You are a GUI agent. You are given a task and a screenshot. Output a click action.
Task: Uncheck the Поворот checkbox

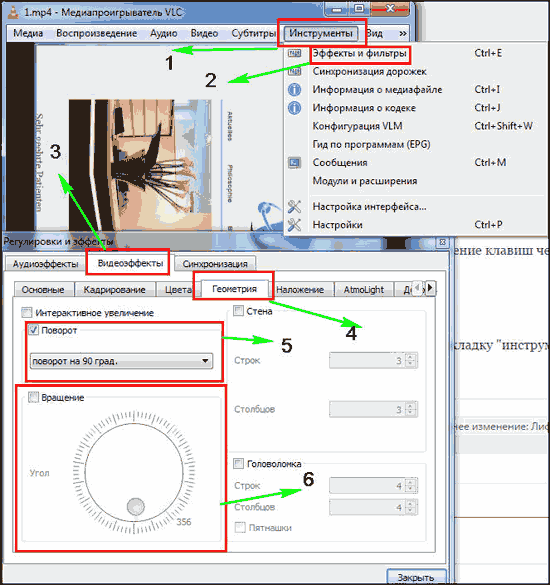click(34, 330)
